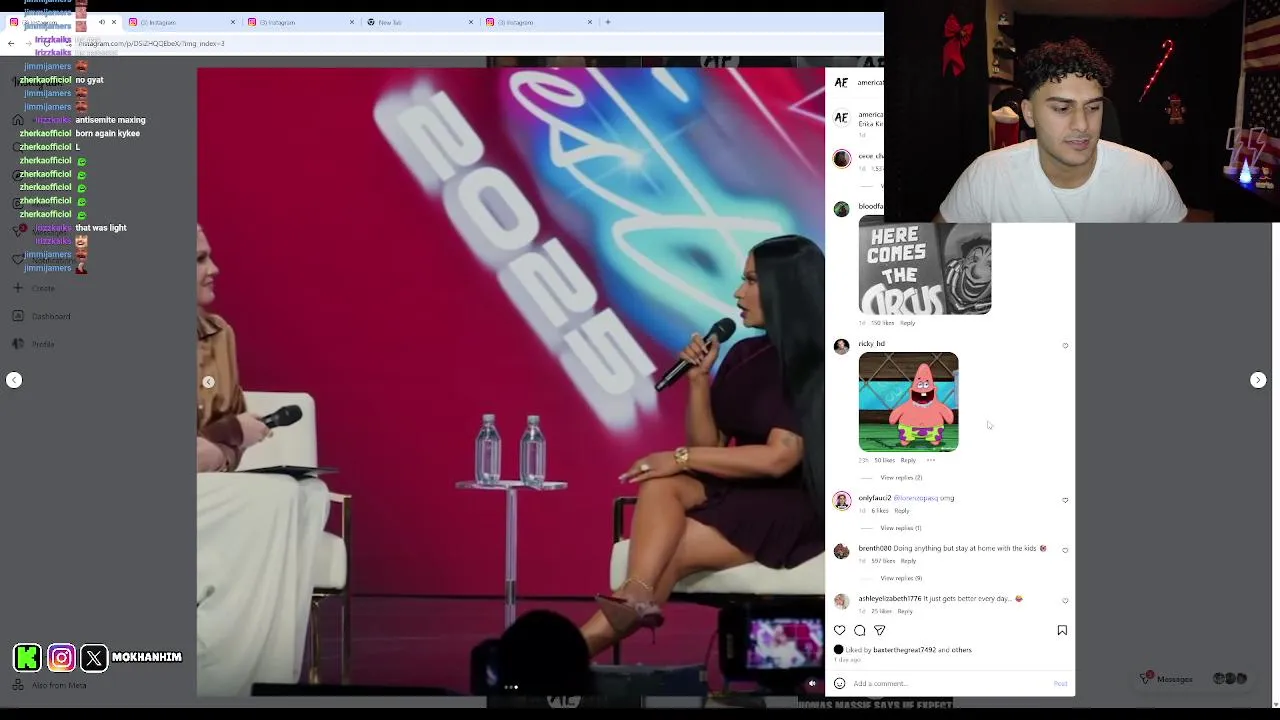Viewport: 1280px width, 720px height.
Task: Switch to last Instagram tab
Action: tap(539, 22)
